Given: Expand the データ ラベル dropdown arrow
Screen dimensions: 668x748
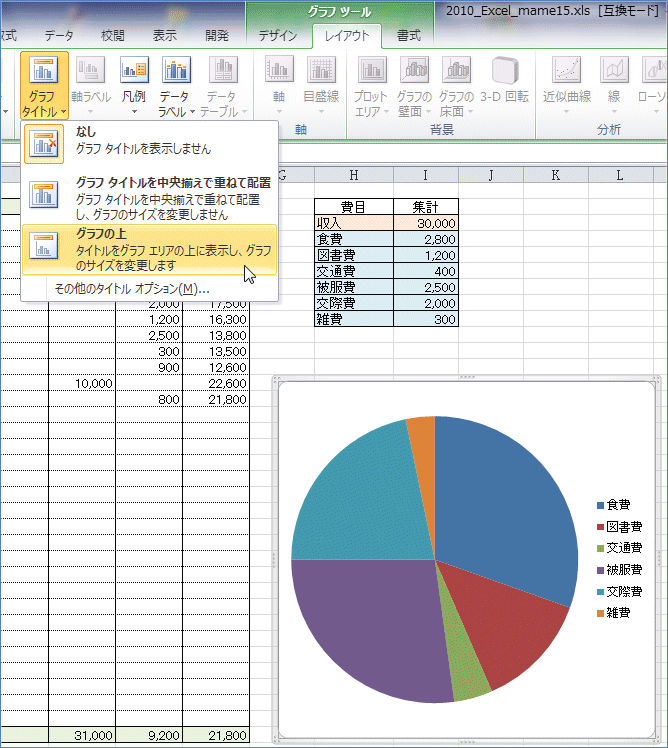Looking at the screenshot, I should [x=192, y=112].
